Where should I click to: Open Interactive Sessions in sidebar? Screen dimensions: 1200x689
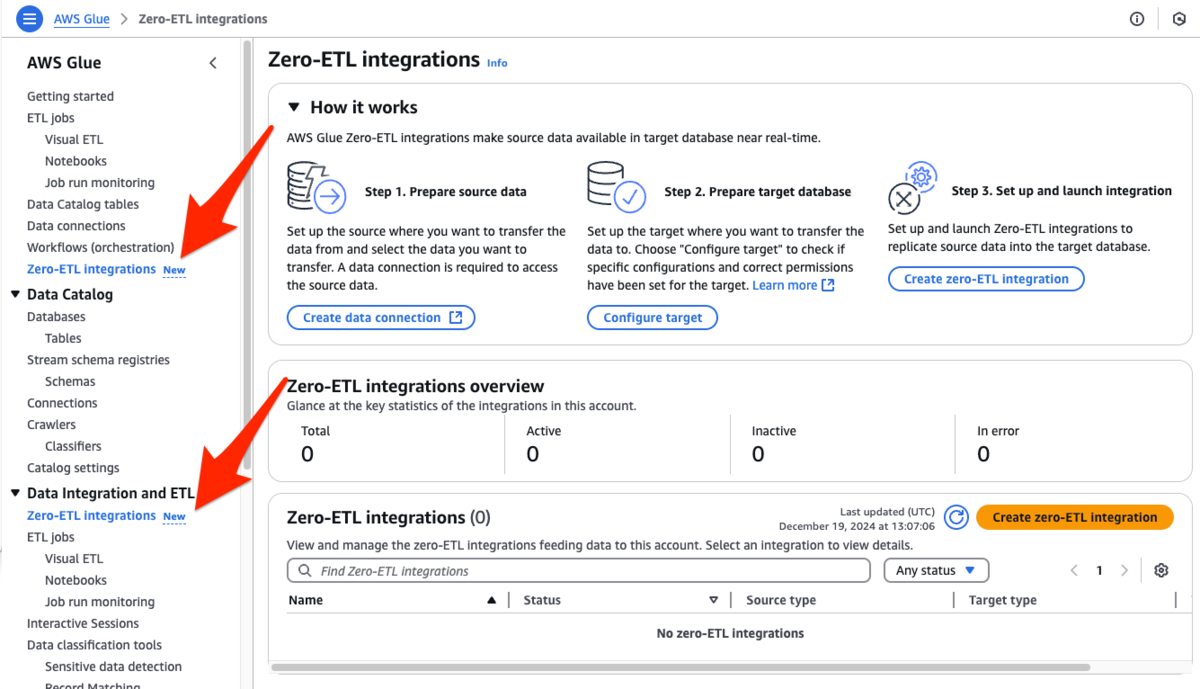pos(83,623)
